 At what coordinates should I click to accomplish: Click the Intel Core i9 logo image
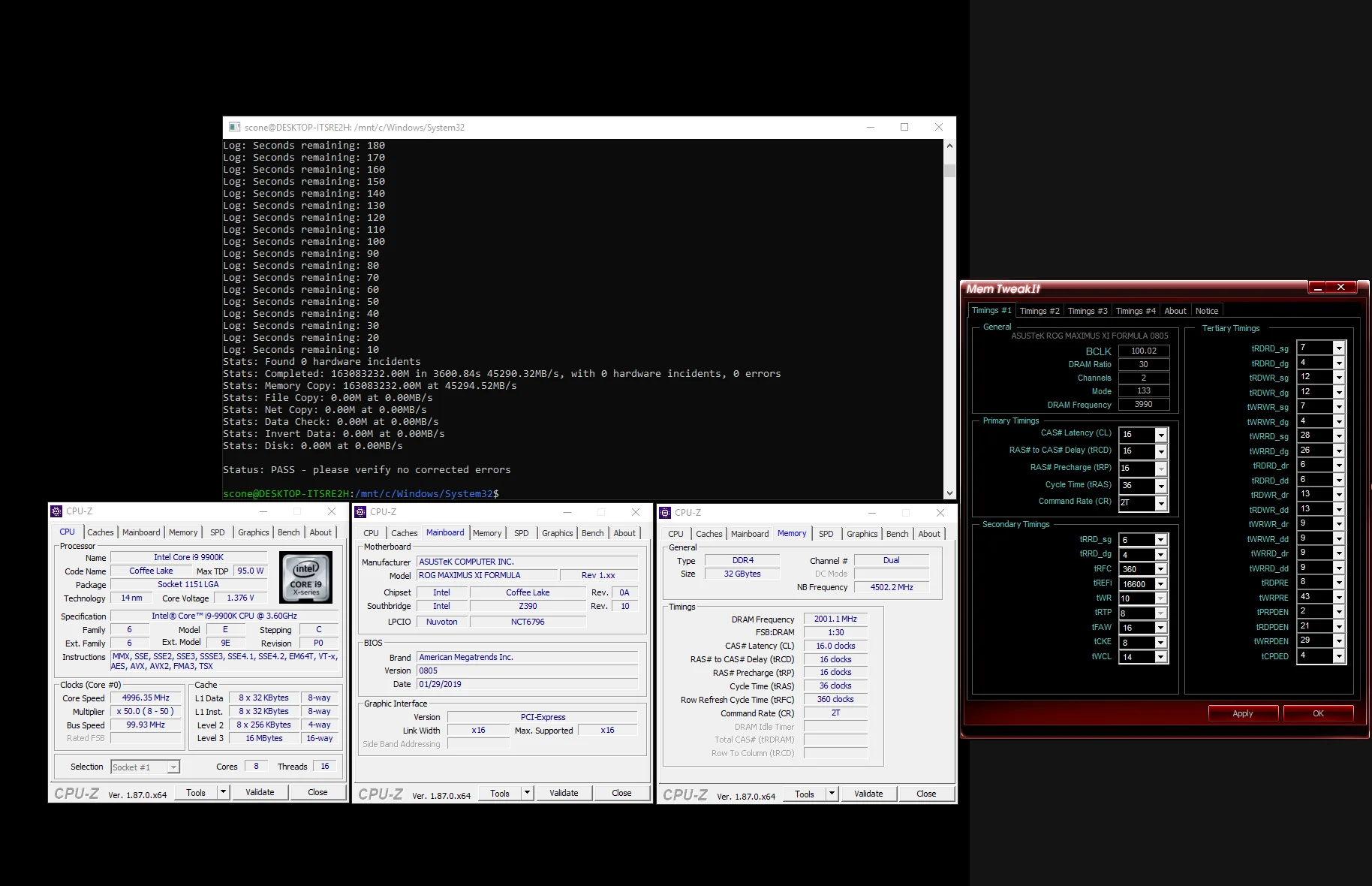click(x=305, y=577)
